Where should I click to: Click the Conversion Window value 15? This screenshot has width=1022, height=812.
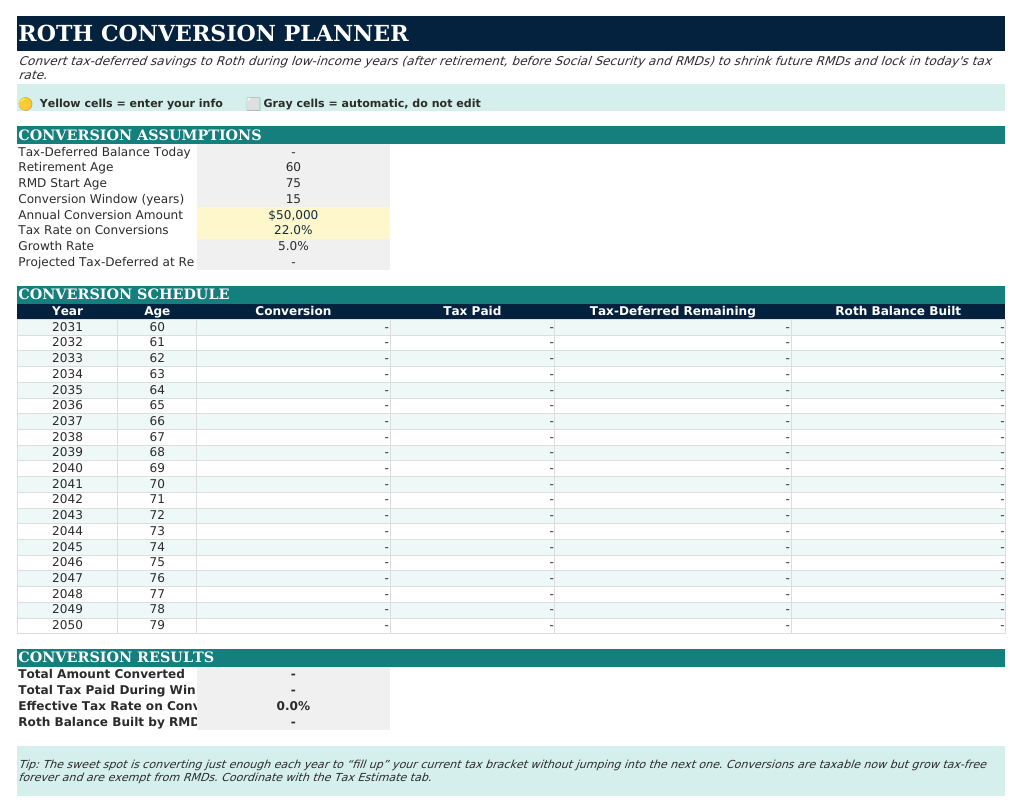click(293, 199)
